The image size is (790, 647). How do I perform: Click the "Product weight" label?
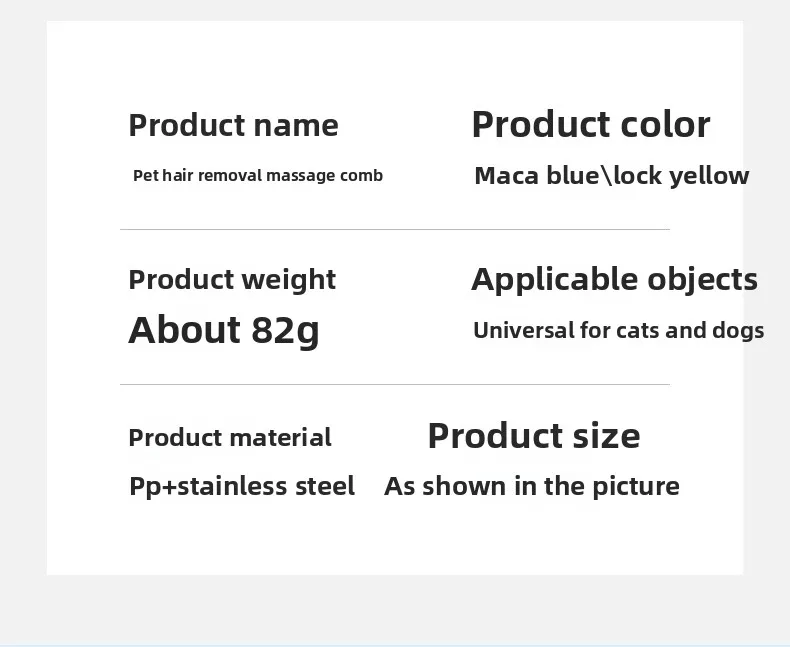232,280
